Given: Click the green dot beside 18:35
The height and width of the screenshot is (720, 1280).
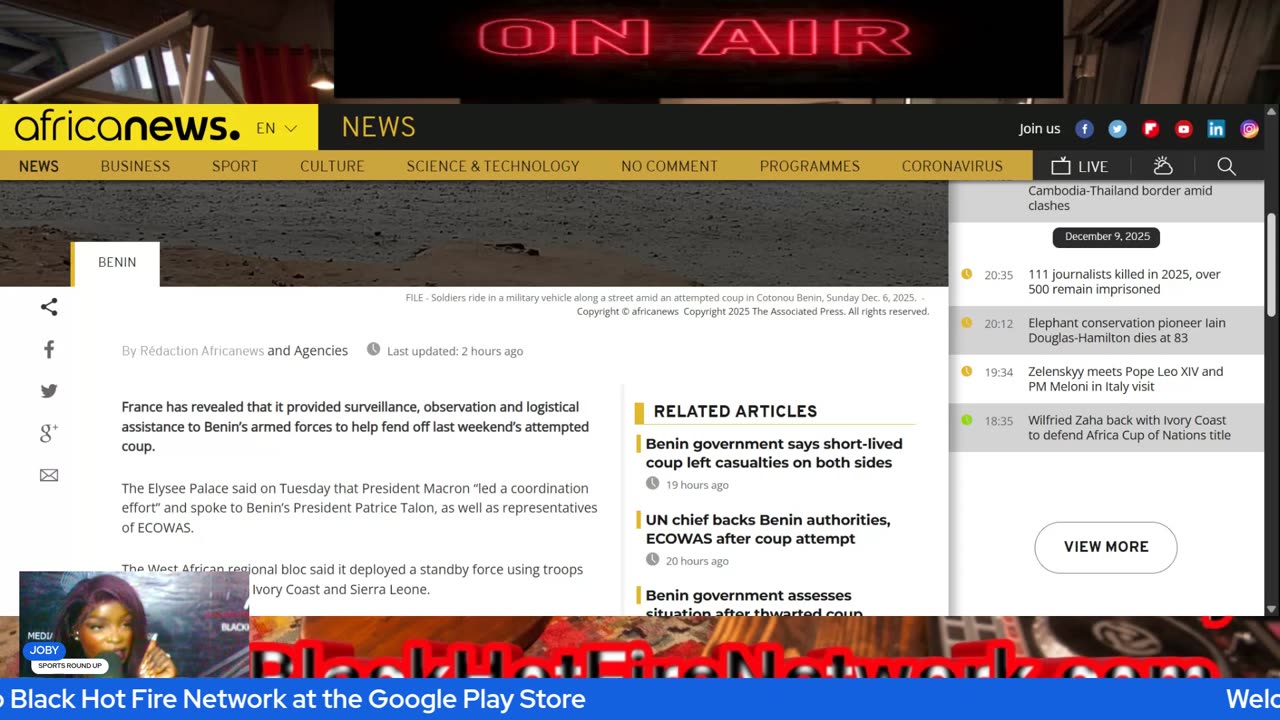Looking at the screenshot, I should [x=967, y=420].
